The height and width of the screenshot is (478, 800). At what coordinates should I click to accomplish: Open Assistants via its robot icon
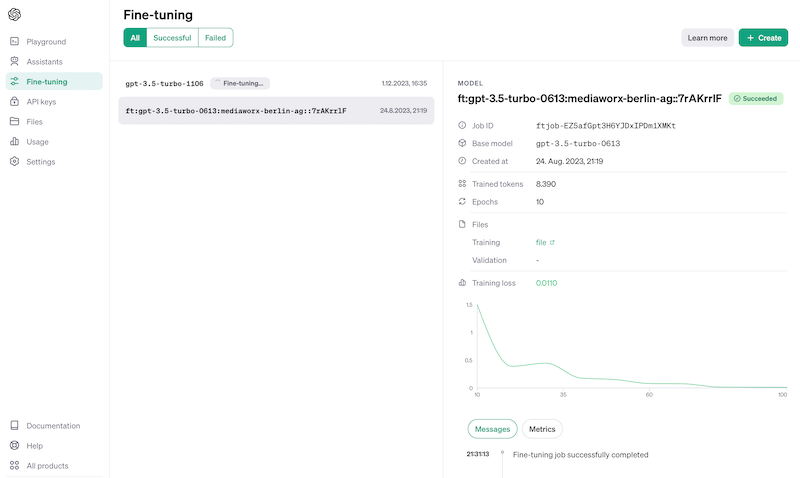(14, 61)
